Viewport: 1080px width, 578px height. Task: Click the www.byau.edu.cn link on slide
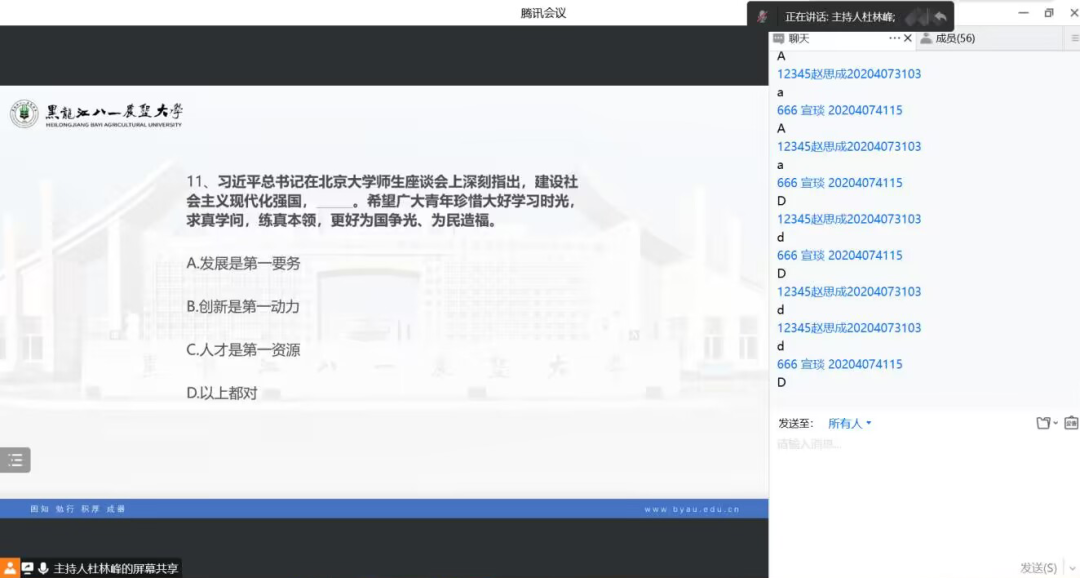690,508
